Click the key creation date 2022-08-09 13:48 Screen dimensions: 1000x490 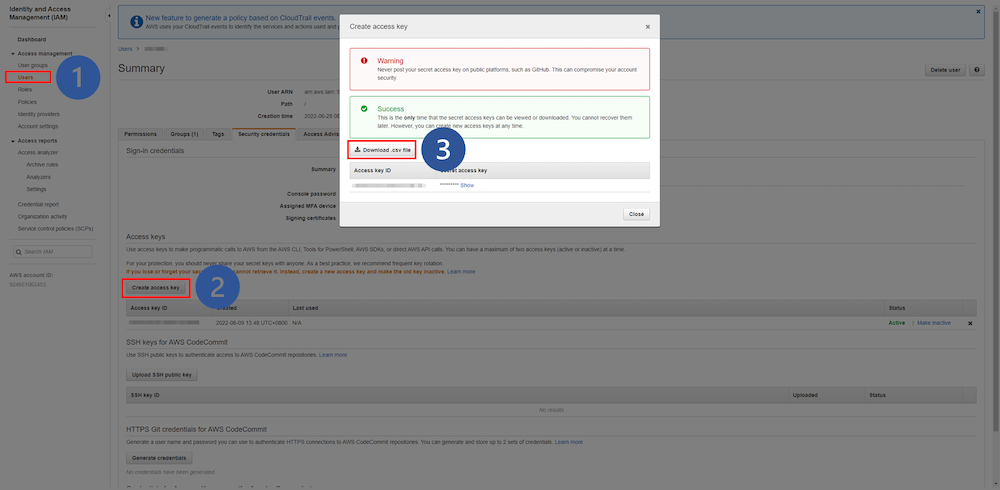(x=252, y=323)
